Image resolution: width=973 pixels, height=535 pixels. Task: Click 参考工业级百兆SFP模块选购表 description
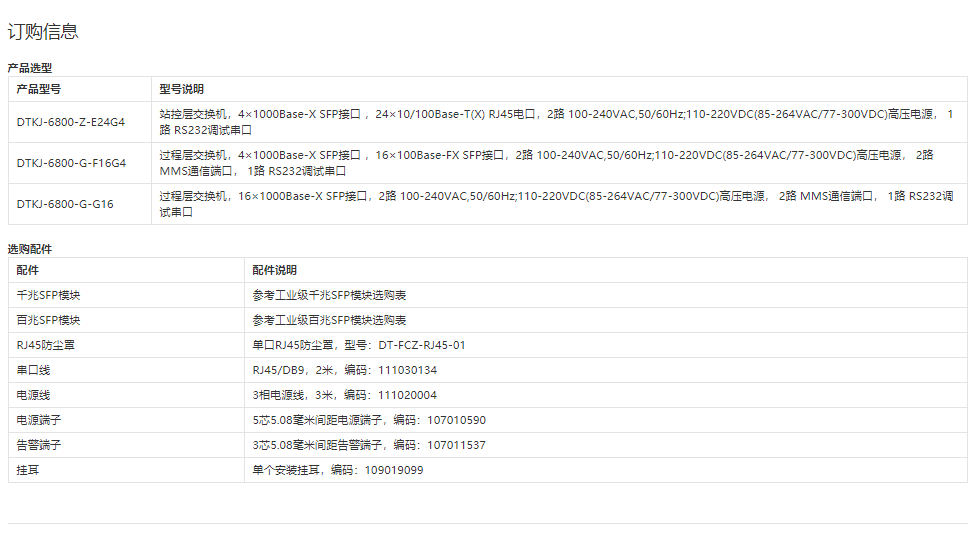tap(329, 320)
